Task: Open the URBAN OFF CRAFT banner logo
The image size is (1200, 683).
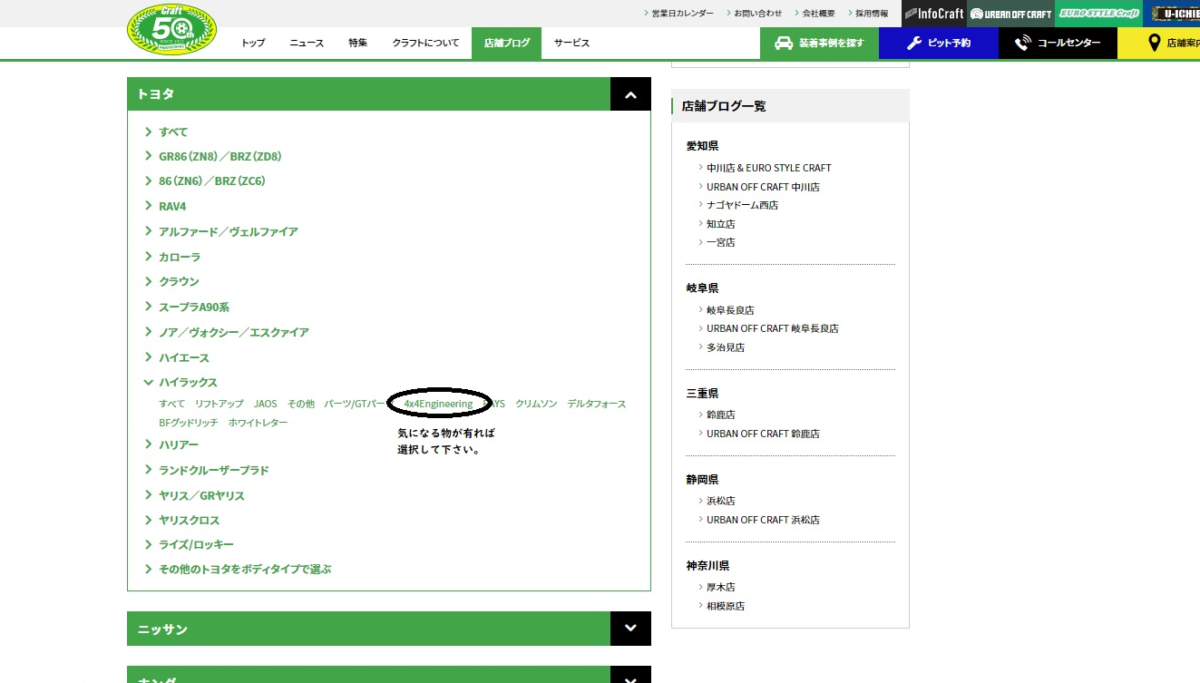Action: pyautogui.click(x=1010, y=13)
